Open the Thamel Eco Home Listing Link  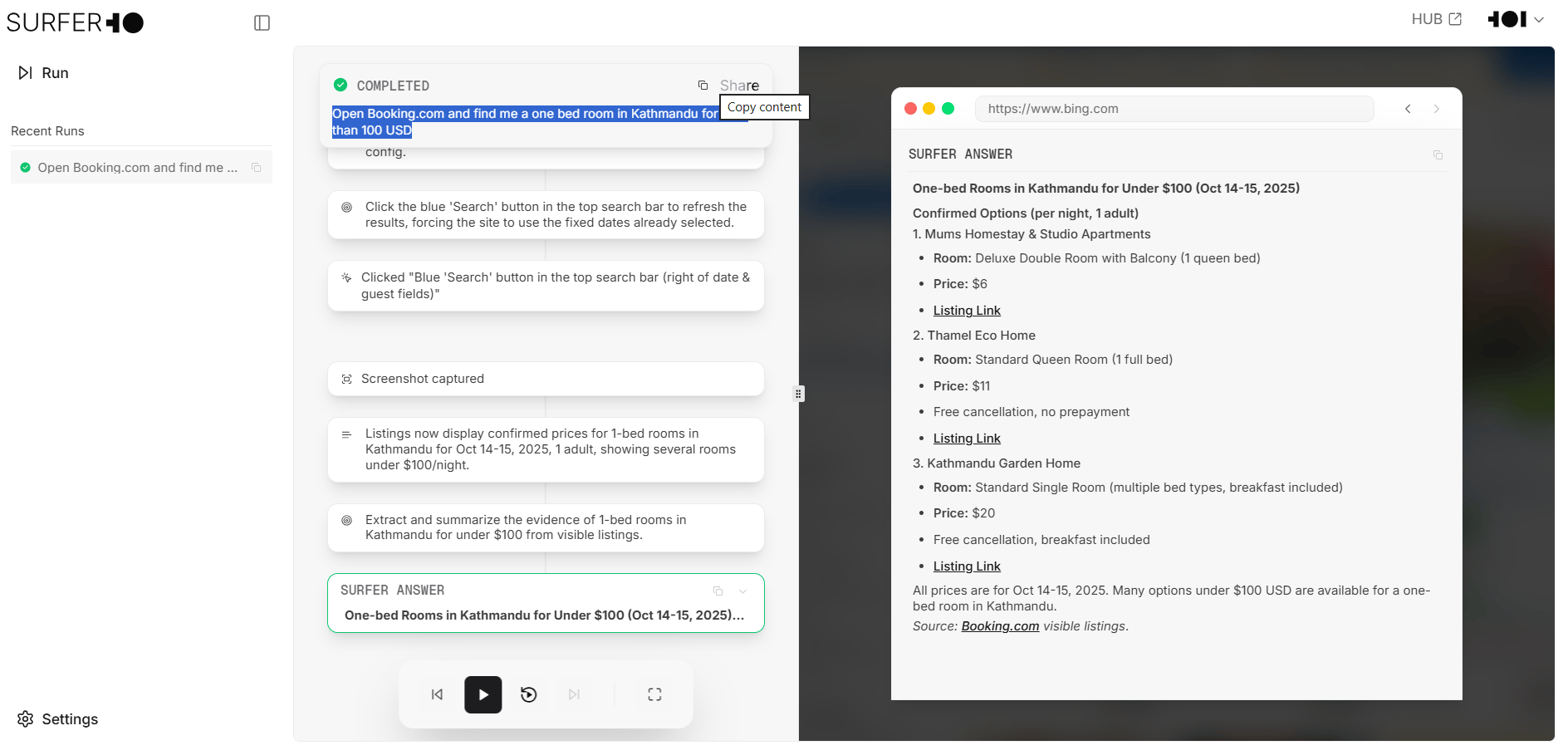(x=967, y=439)
